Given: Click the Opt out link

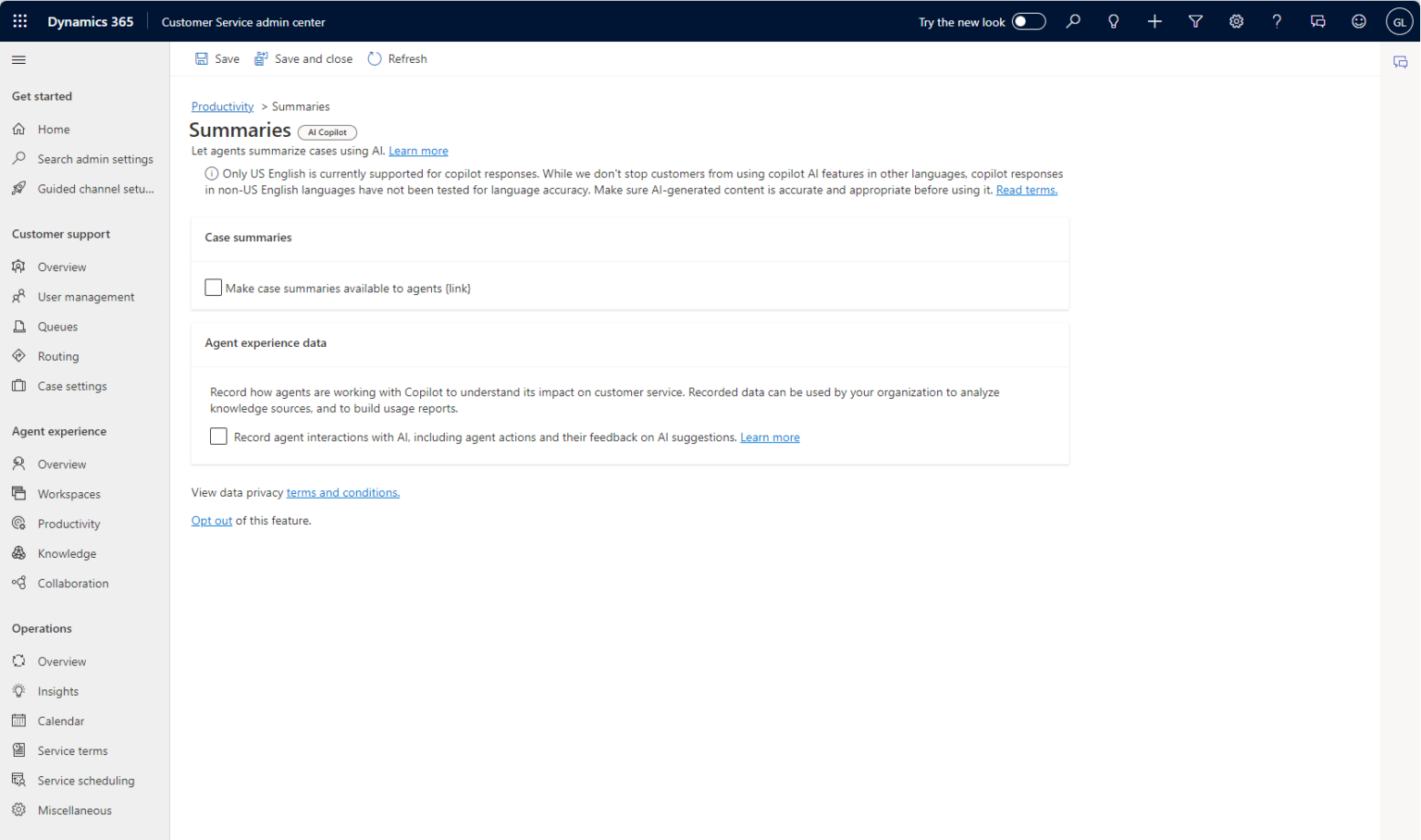Looking at the screenshot, I should [x=211, y=520].
